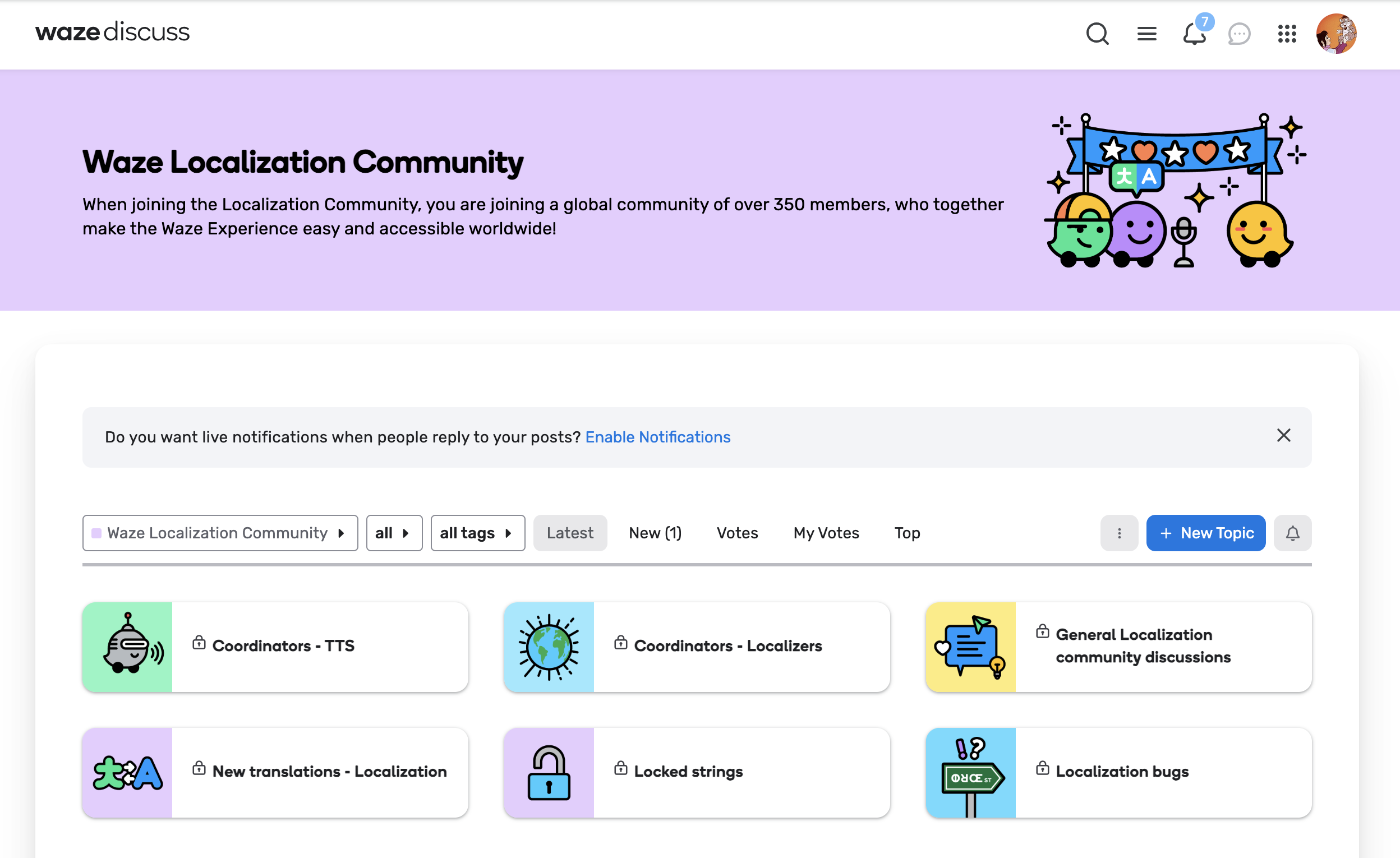Screen dimensions: 1400x858
Task: Click the Localization bugs signpost icon
Action: (970, 773)
